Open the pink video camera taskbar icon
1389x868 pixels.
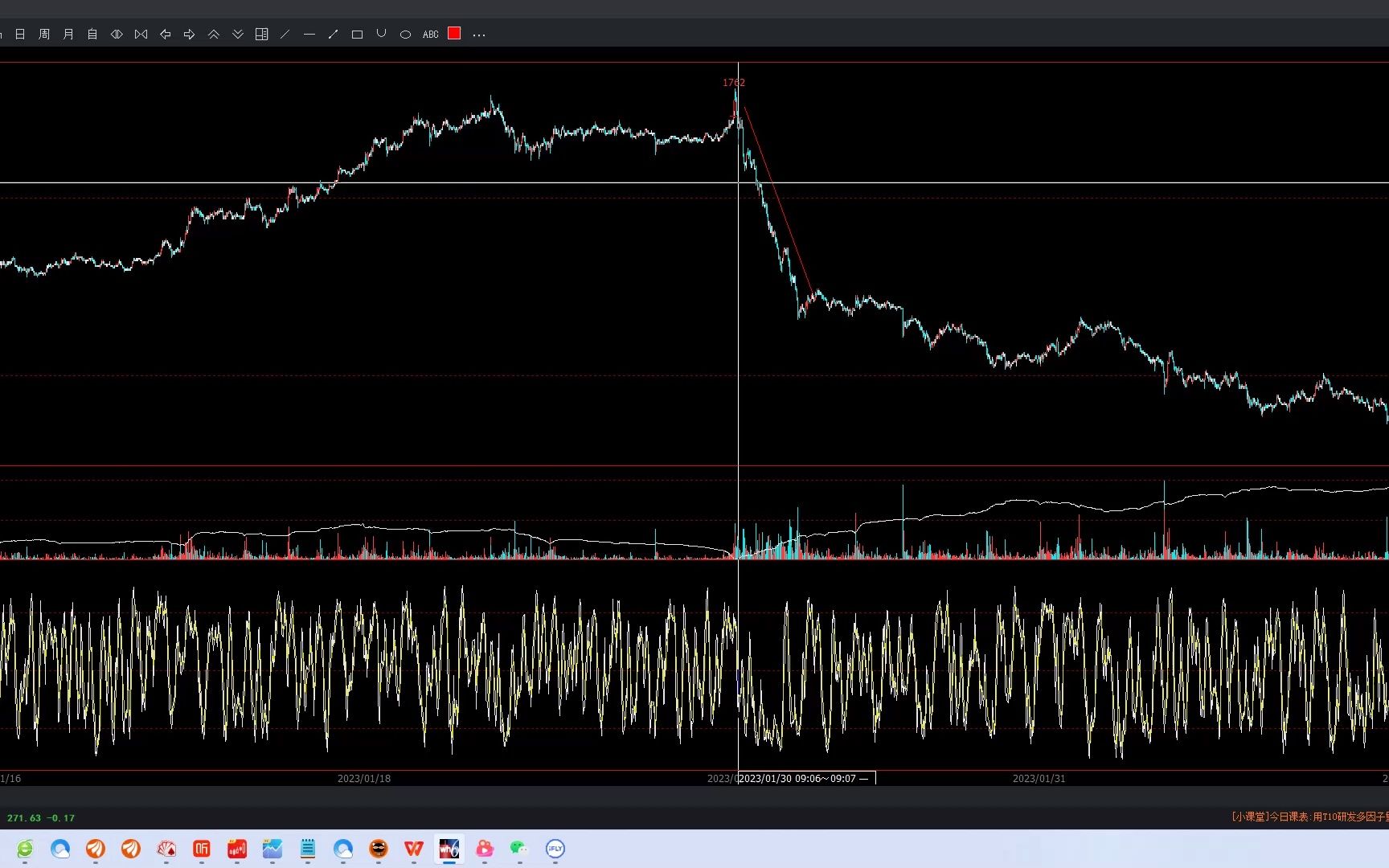(485, 849)
